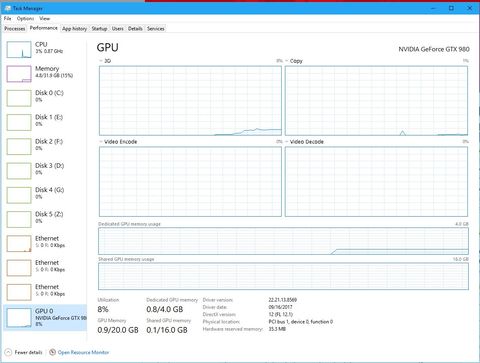This screenshot has height=363, width=480.
Task: Click the Fewer details chevron icon
Action: (8, 352)
